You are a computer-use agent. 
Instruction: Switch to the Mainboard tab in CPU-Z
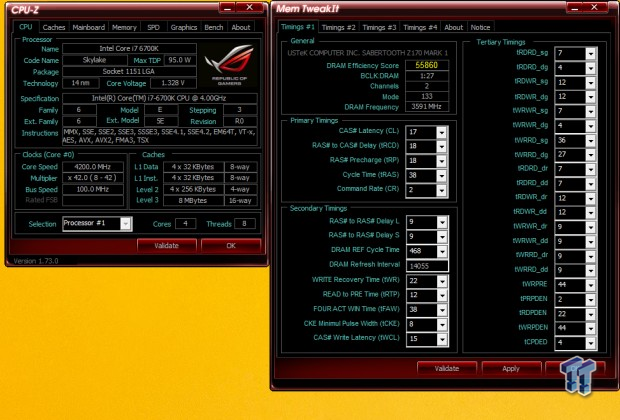89,27
